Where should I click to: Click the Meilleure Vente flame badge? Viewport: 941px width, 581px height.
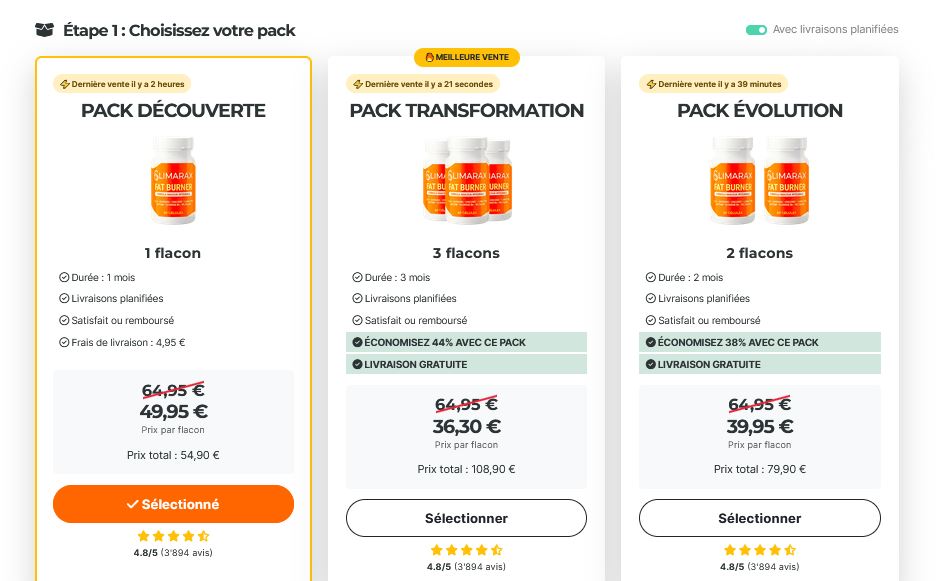pyautogui.click(x=466, y=57)
